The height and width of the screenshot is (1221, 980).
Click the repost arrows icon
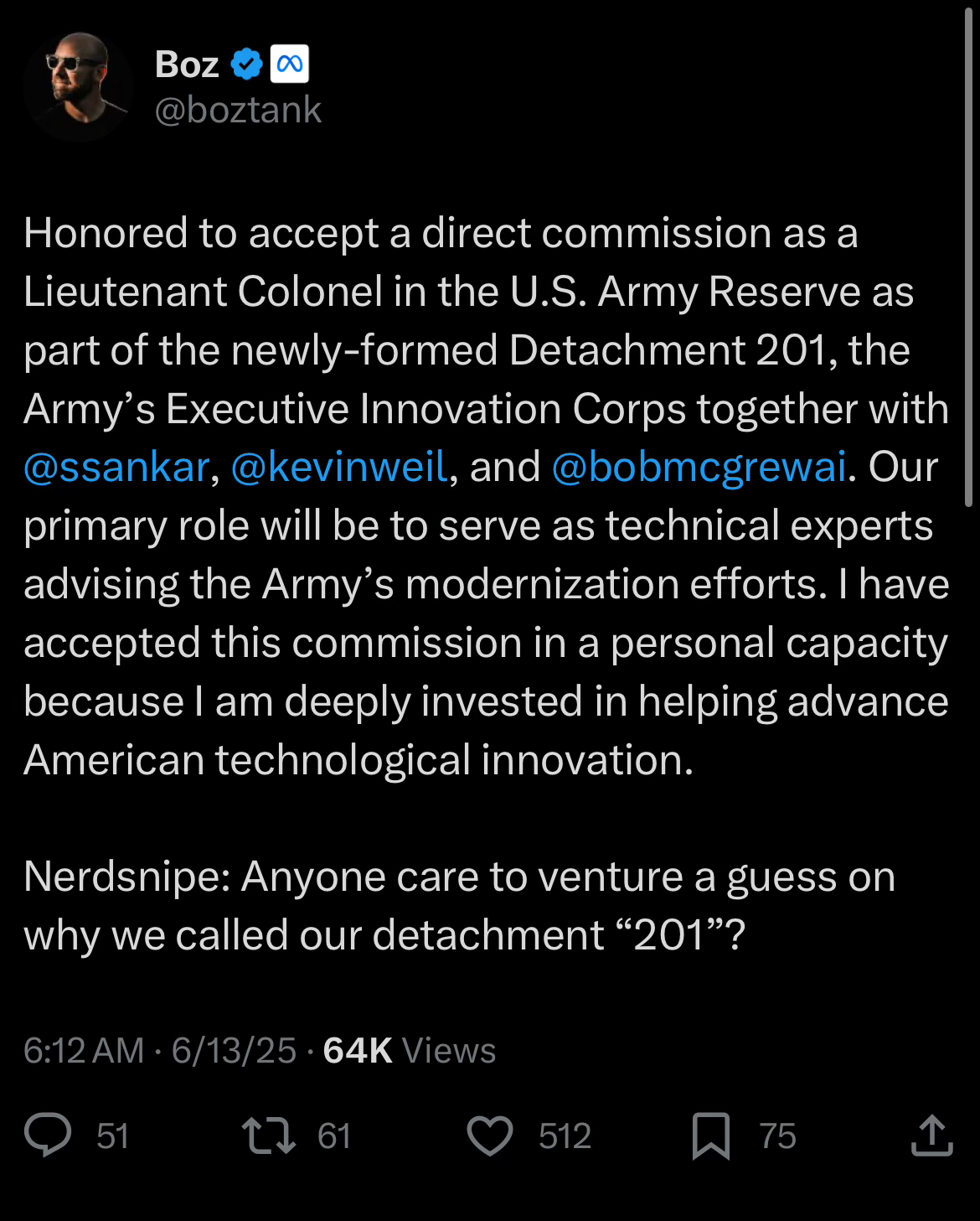[x=268, y=1136]
